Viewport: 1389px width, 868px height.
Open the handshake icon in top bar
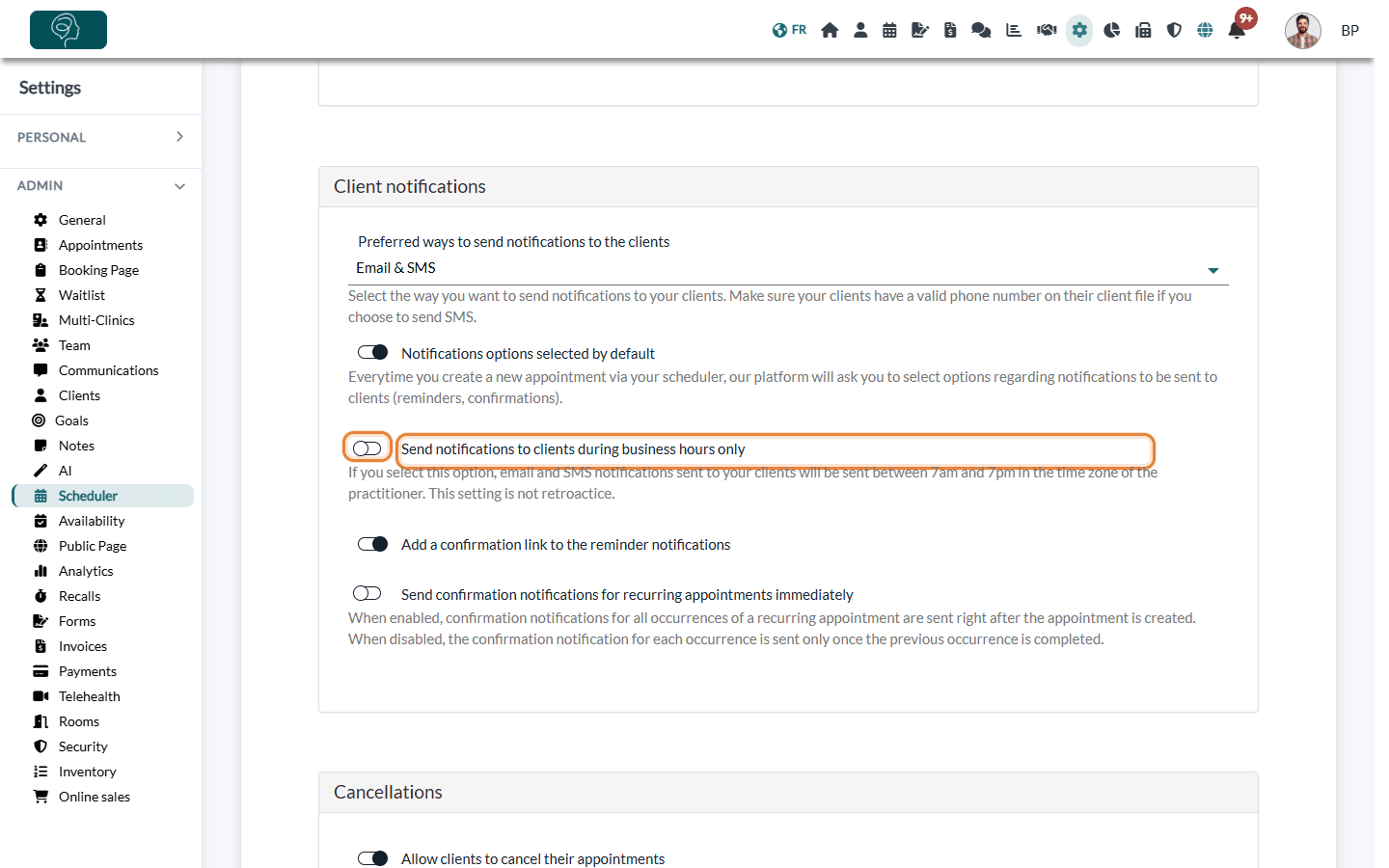pos(1047,30)
